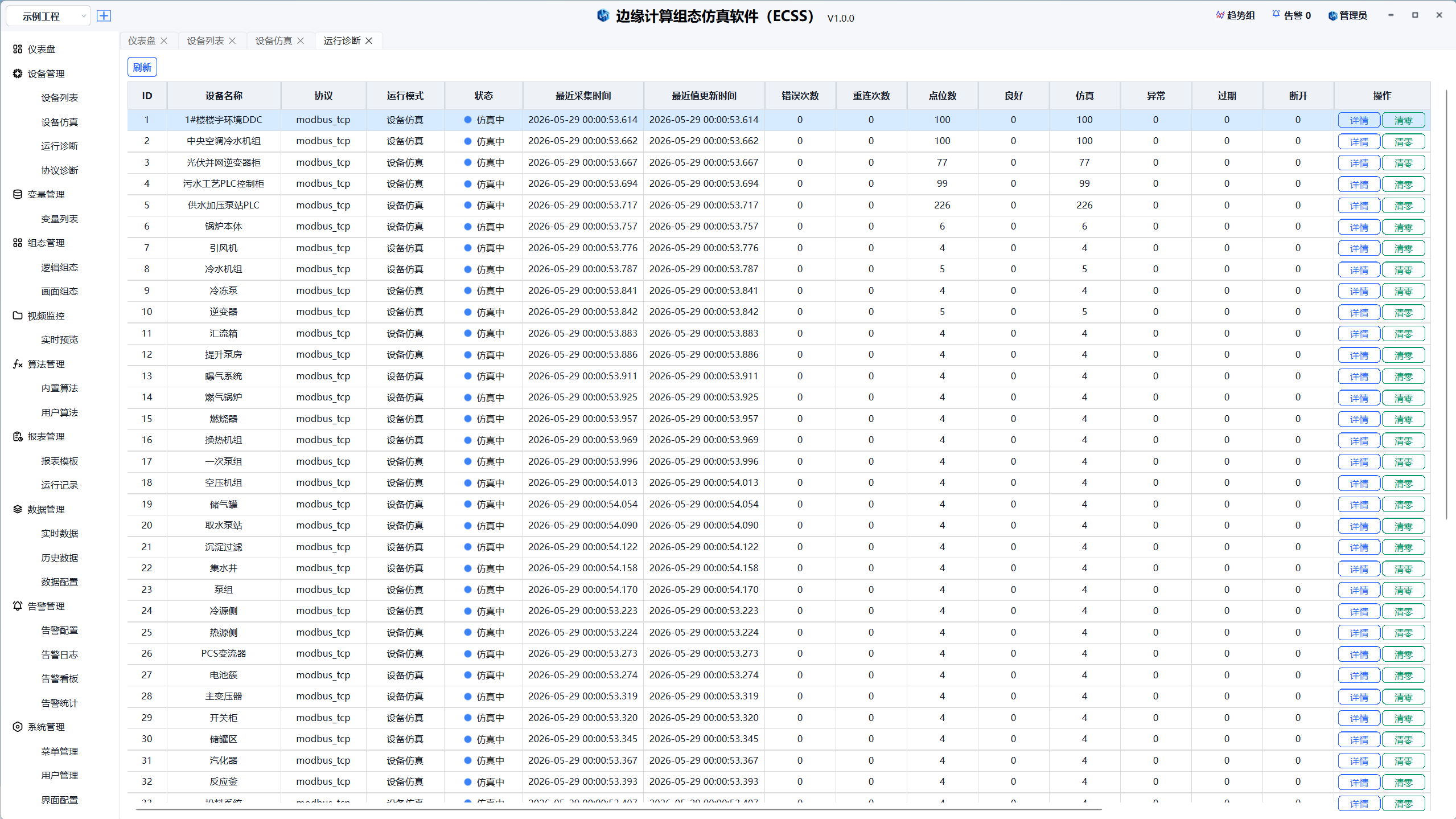This screenshot has height=819, width=1456.
Task: Select the 曝气系统 device name cell
Action: click(x=224, y=376)
